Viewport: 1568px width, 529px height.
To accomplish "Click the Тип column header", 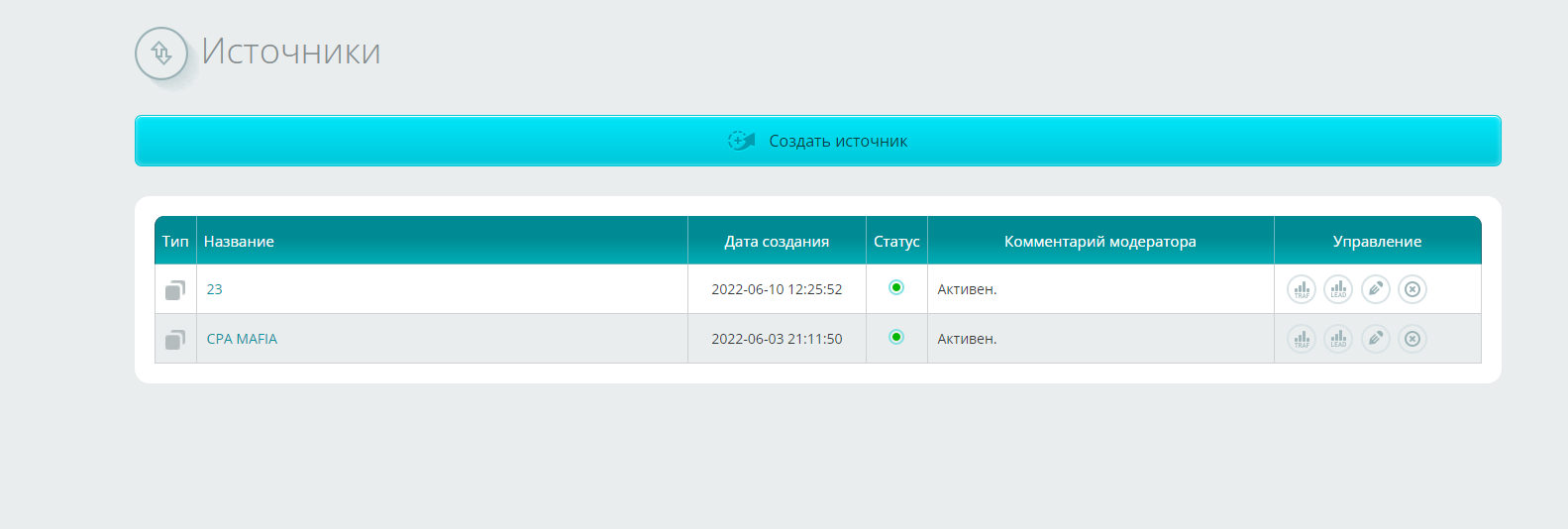I will click(x=175, y=241).
